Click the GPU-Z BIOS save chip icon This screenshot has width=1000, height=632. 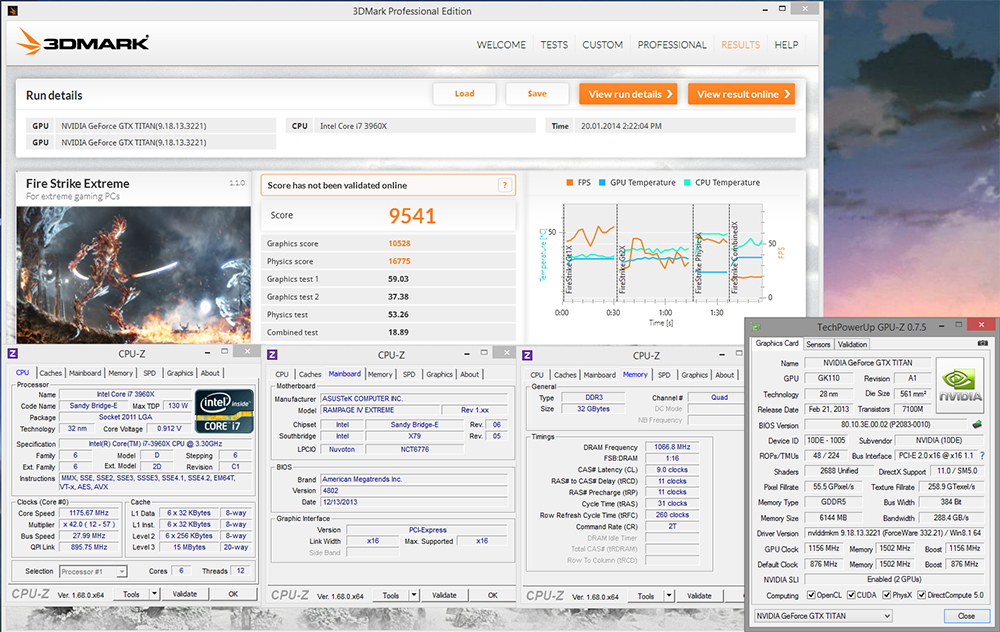tap(977, 424)
